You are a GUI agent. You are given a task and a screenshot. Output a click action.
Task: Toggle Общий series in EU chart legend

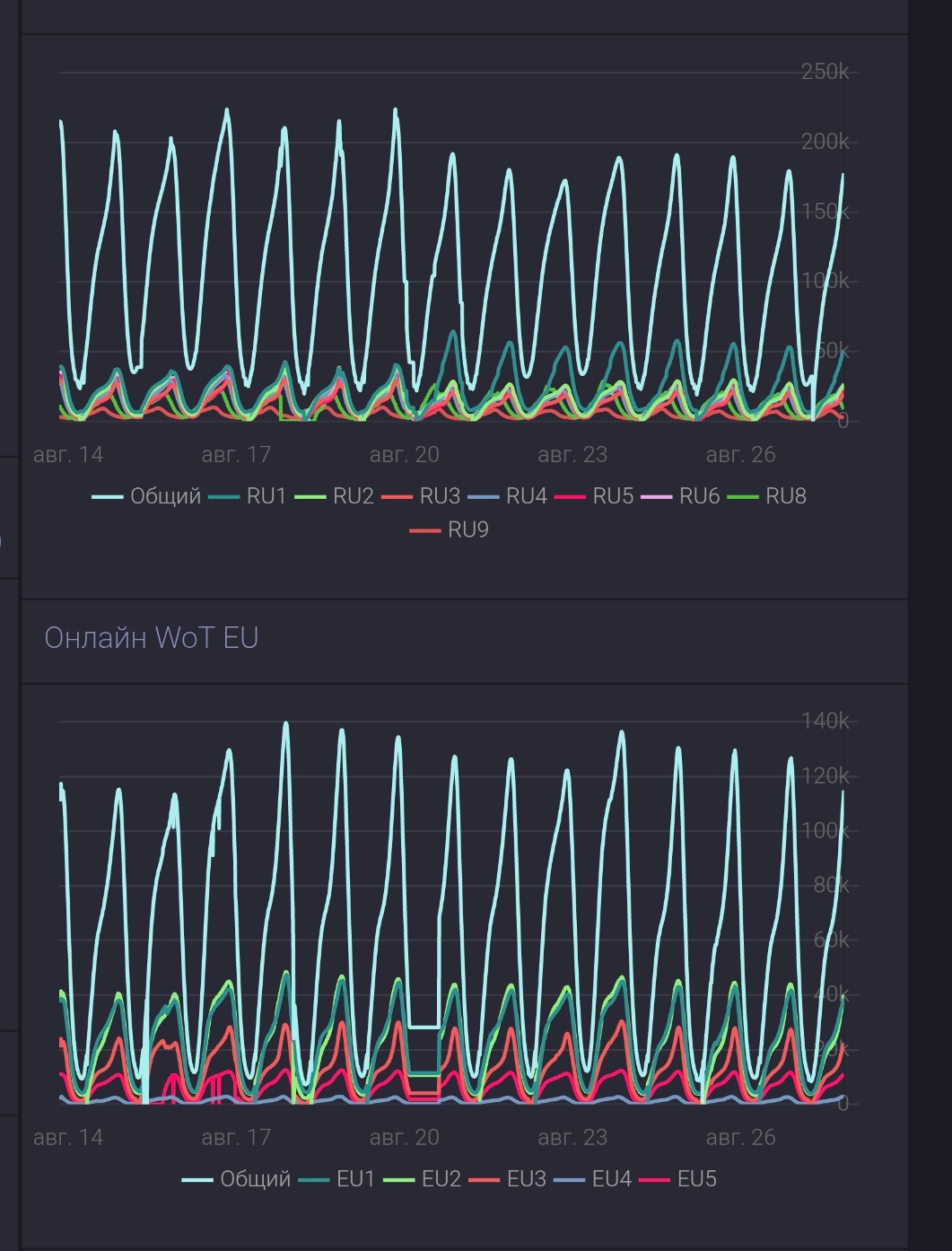pyautogui.click(x=236, y=1179)
